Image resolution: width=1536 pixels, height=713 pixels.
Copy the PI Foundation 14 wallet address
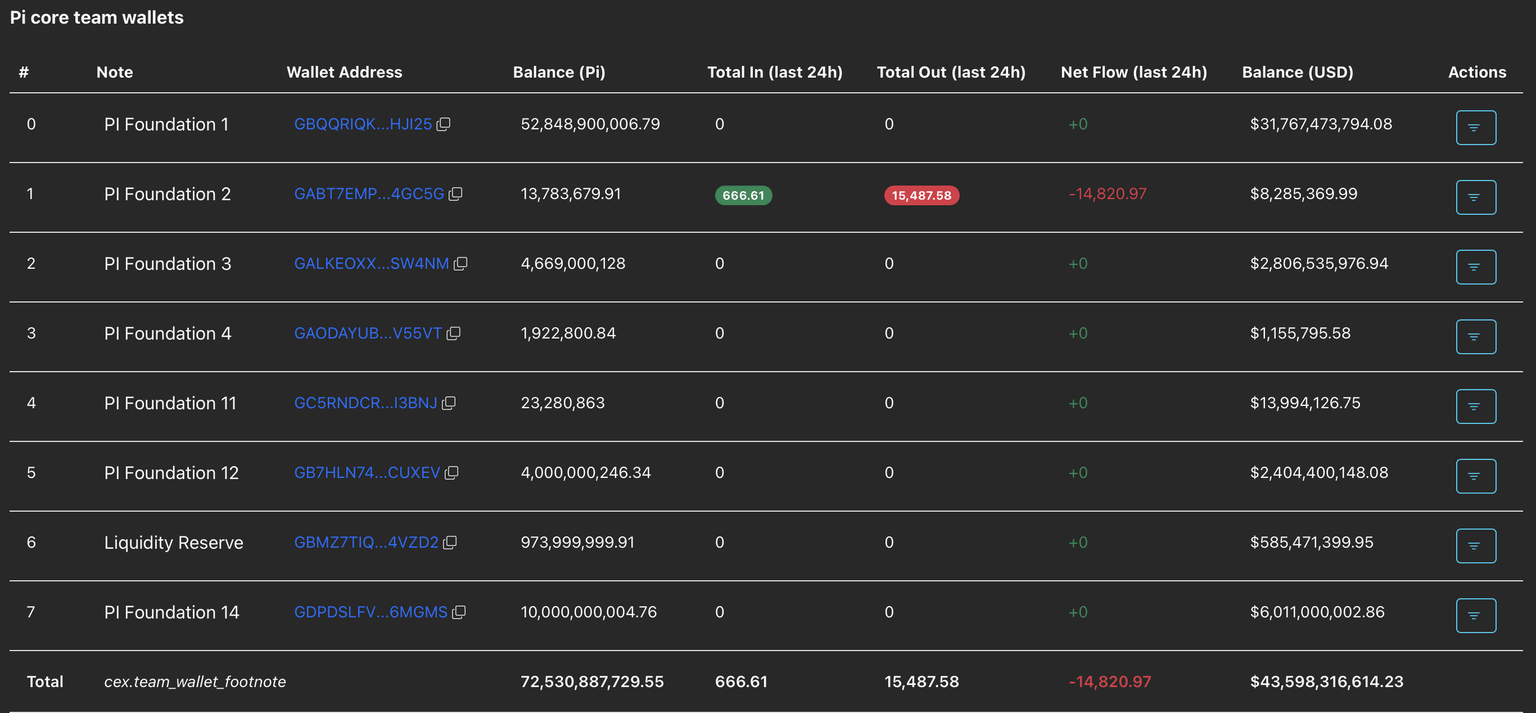point(459,612)
